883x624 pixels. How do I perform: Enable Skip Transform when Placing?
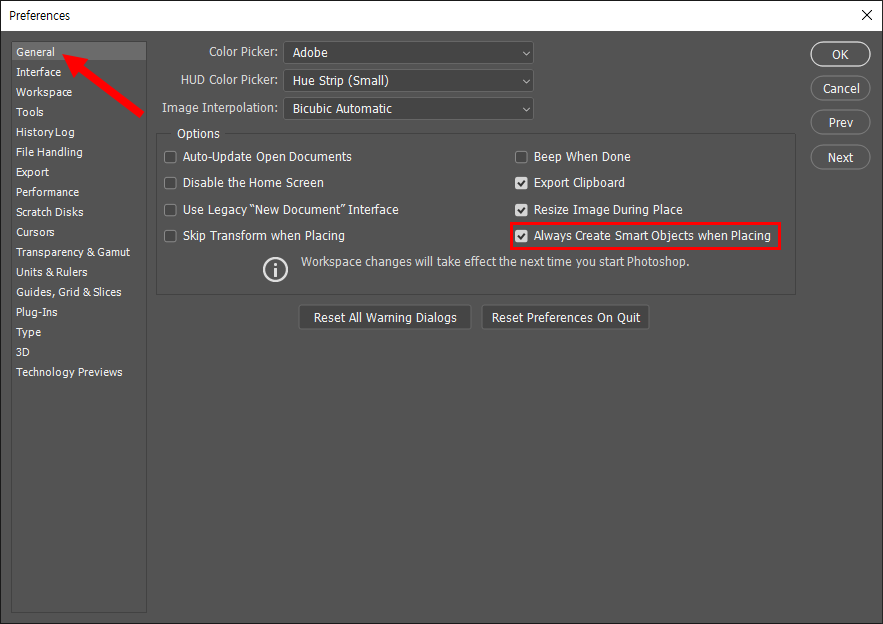click(170, 236)
